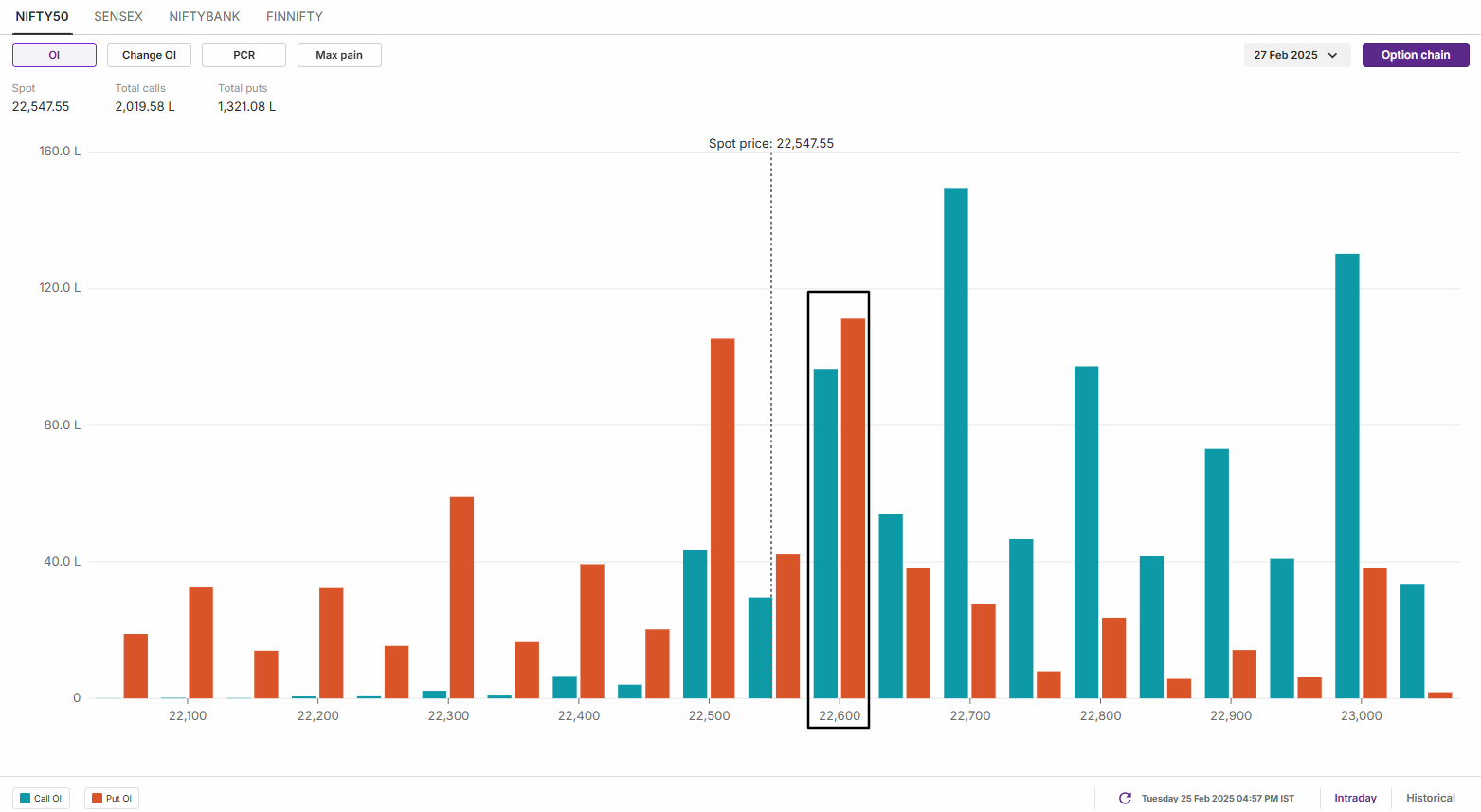Image resolution: width=1481 pixels, height=812 pixels.
Task: Click the 22,700 call OI bar
Action: click(x=956, y=443)
